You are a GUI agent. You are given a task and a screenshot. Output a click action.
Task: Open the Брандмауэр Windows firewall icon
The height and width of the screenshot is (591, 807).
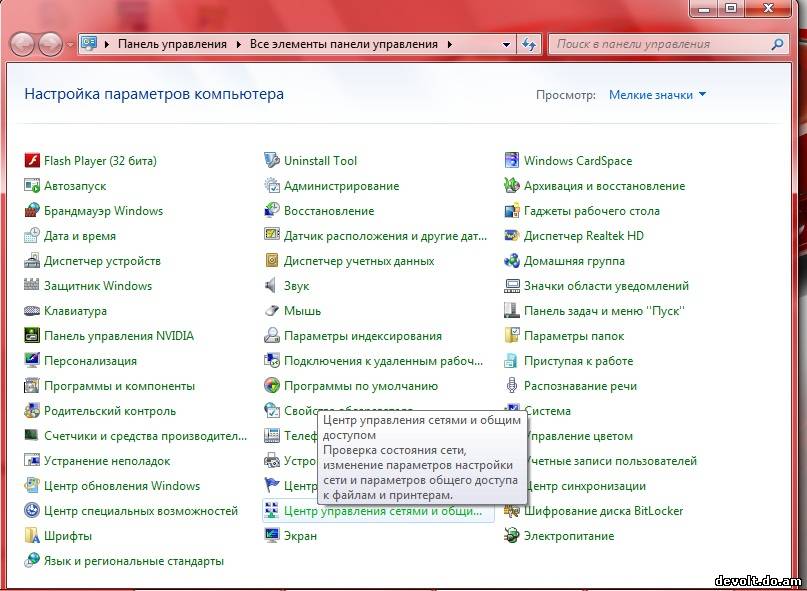[x=32, y=211]
